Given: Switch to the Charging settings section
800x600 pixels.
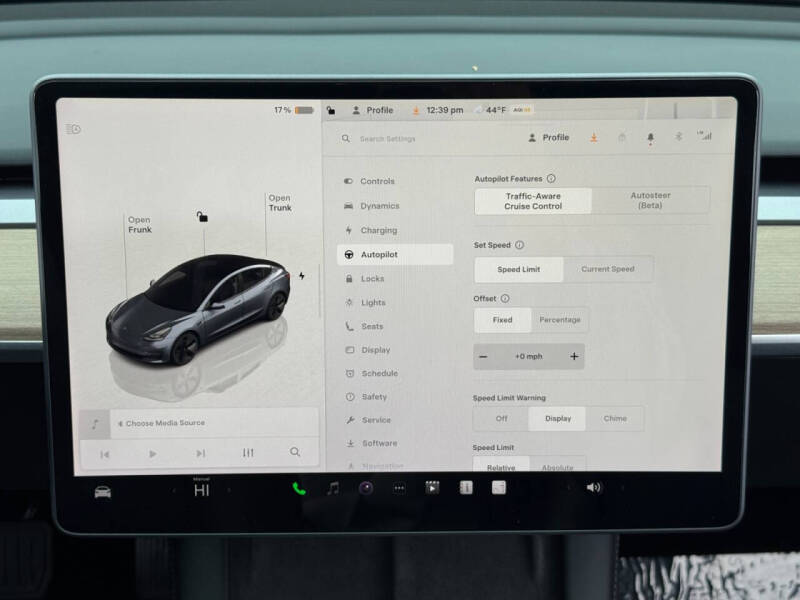Looking at the screenshot, I should 378,230.
